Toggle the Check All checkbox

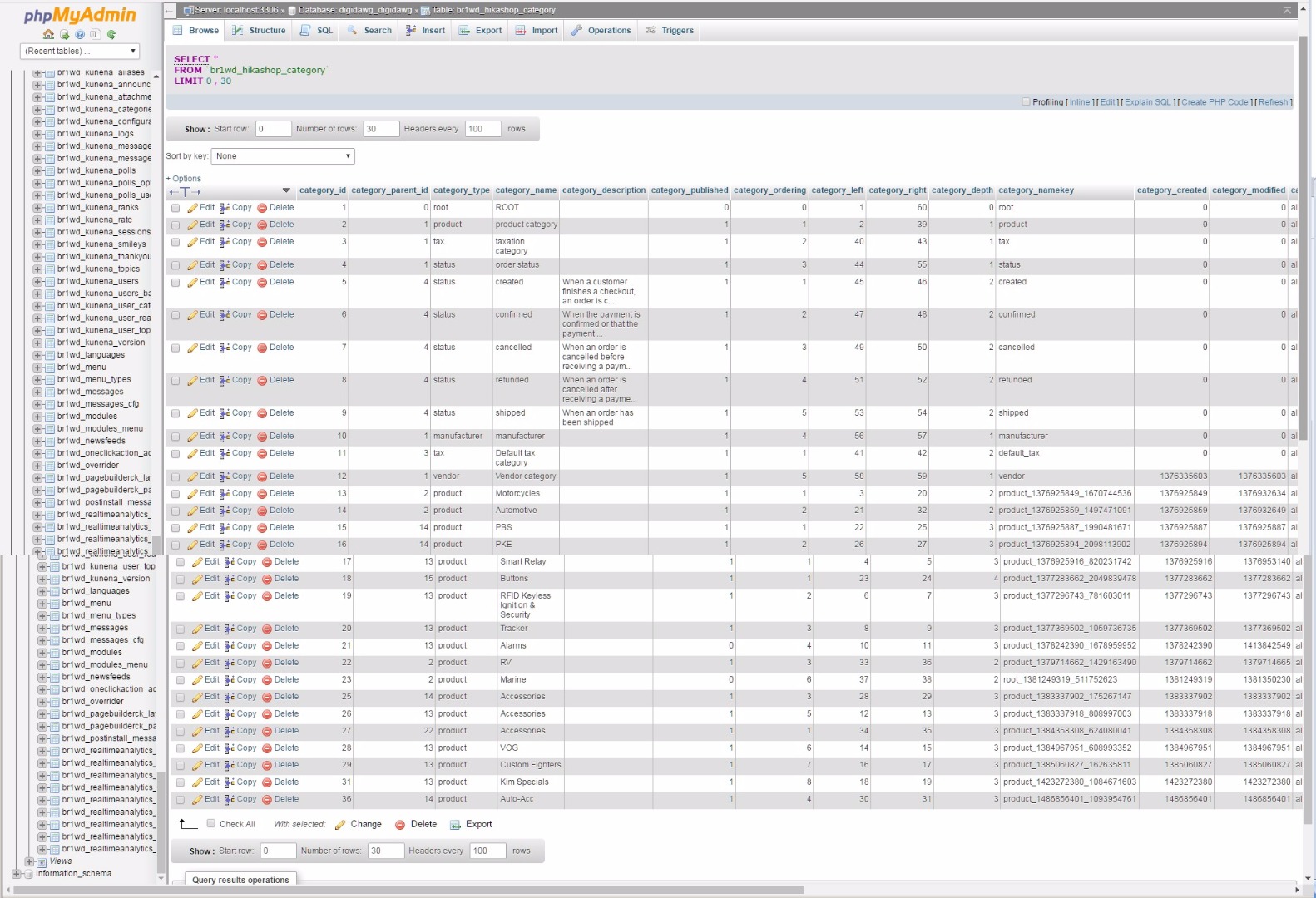click(x=211, y=824)
